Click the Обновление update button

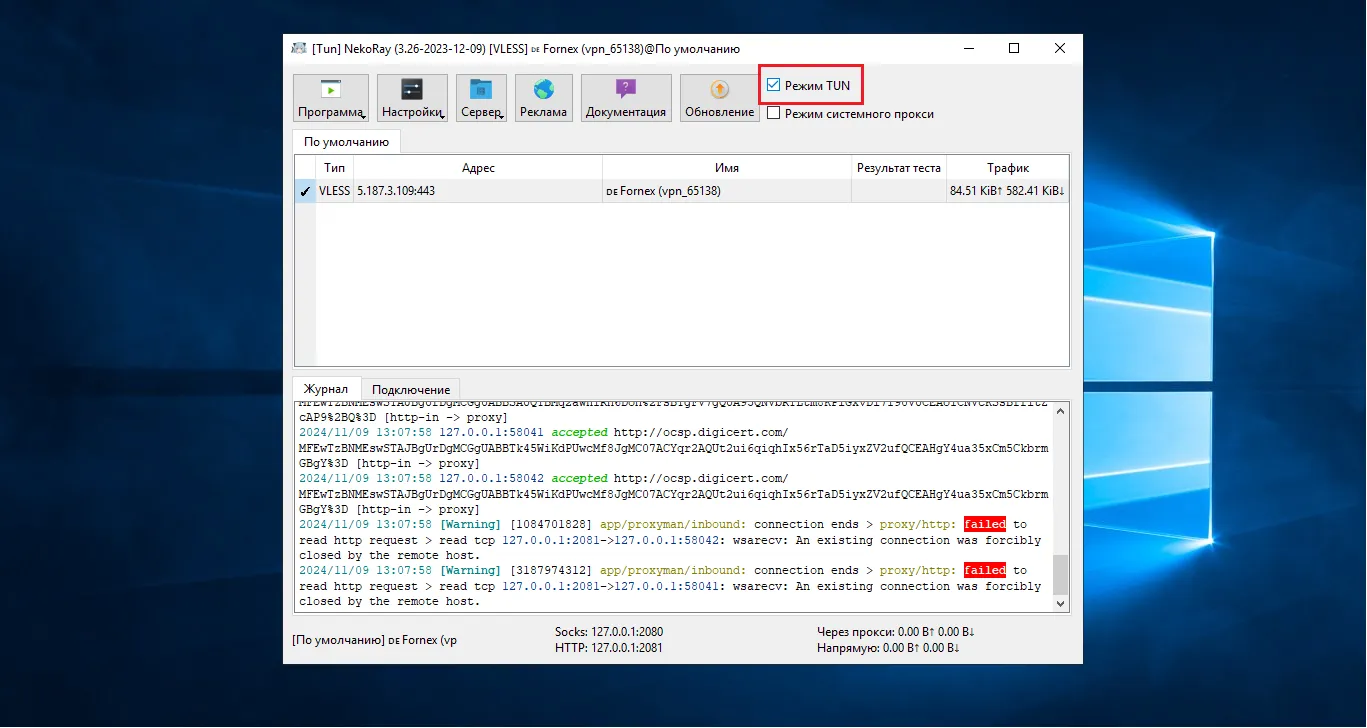(719, 98)
